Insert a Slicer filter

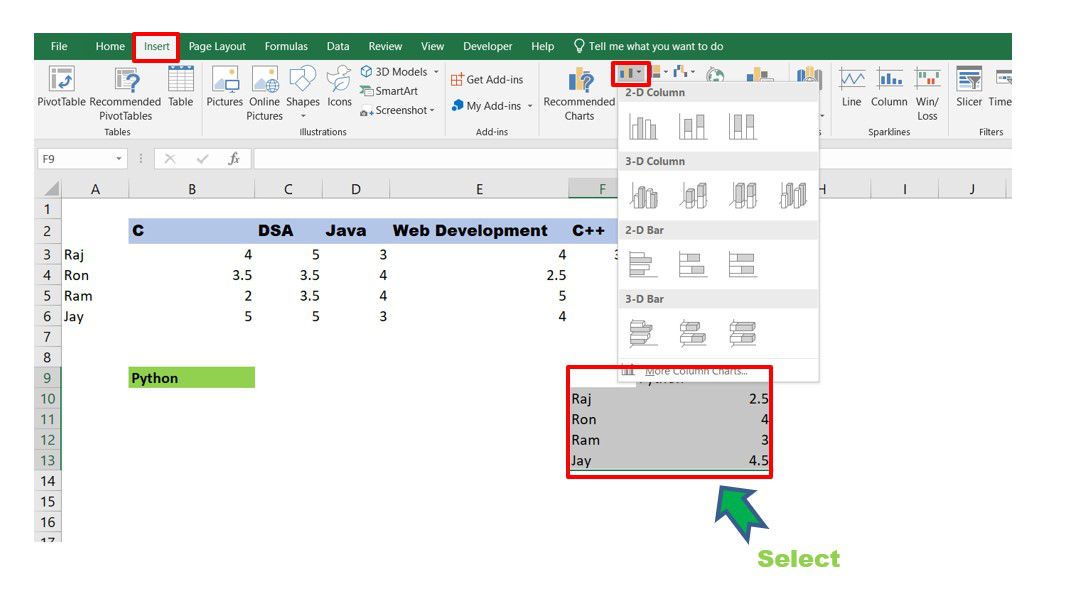[969, 88]
